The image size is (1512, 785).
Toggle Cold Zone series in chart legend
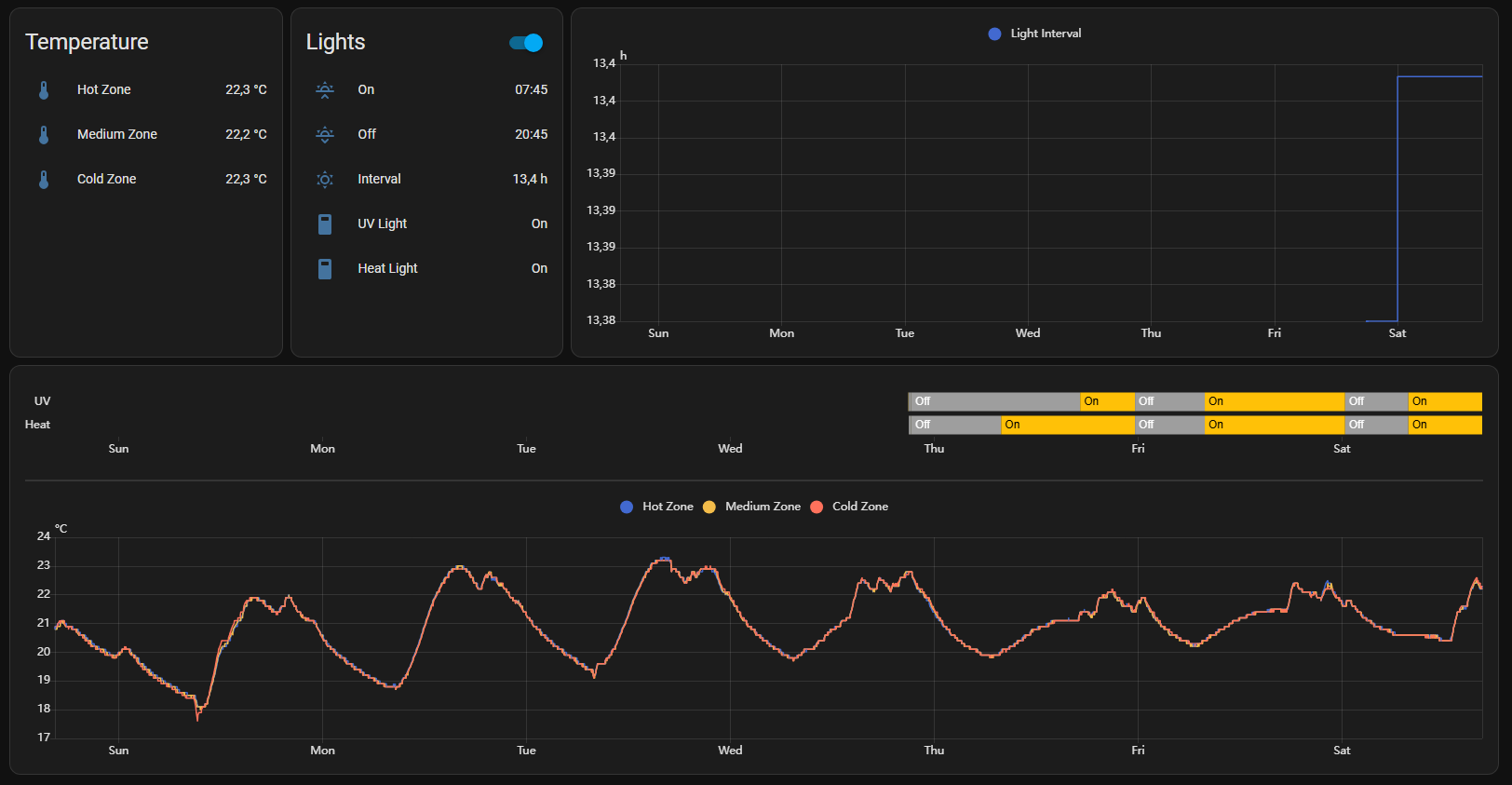click(x=849, y=507)
